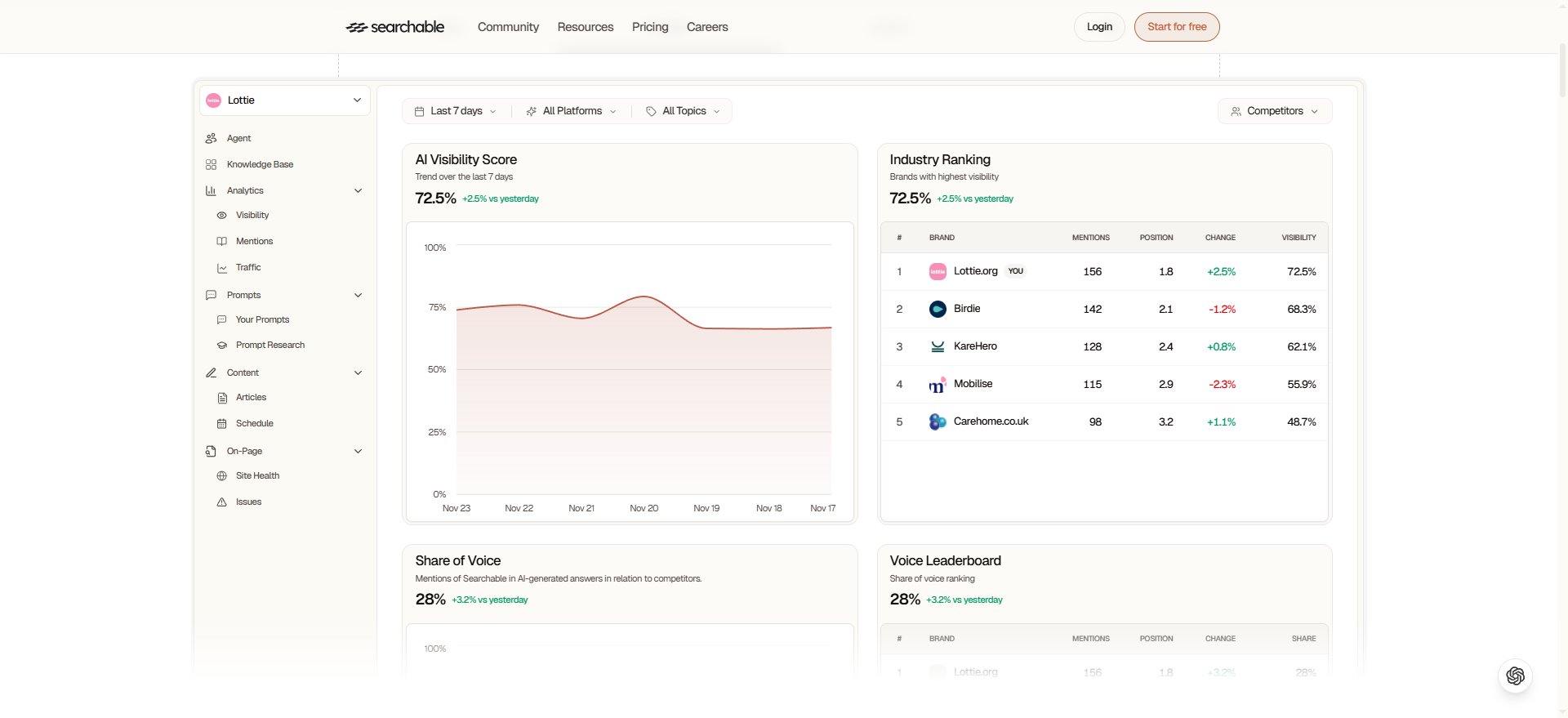Click the Agent icon in sidebar
Viewport: 1568px width, 718px height.
(x=211, y=138)
